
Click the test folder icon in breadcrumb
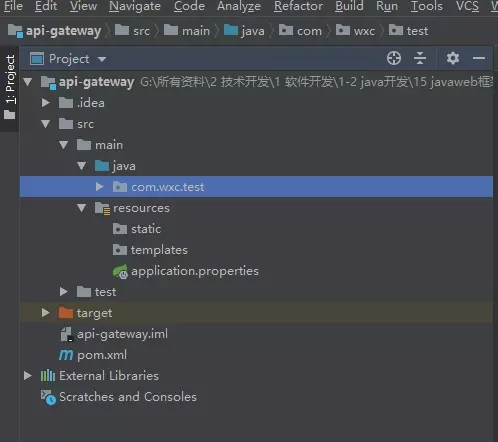pos(396,30)
